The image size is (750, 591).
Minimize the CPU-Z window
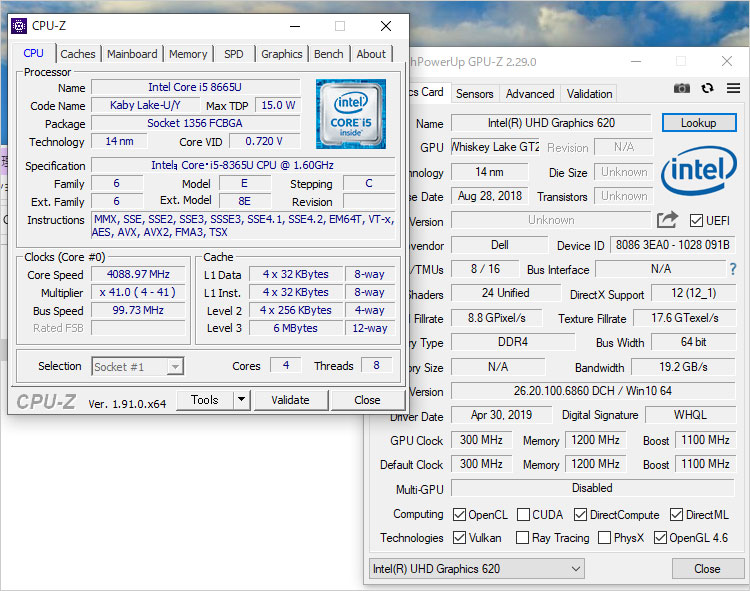(295, 26)
